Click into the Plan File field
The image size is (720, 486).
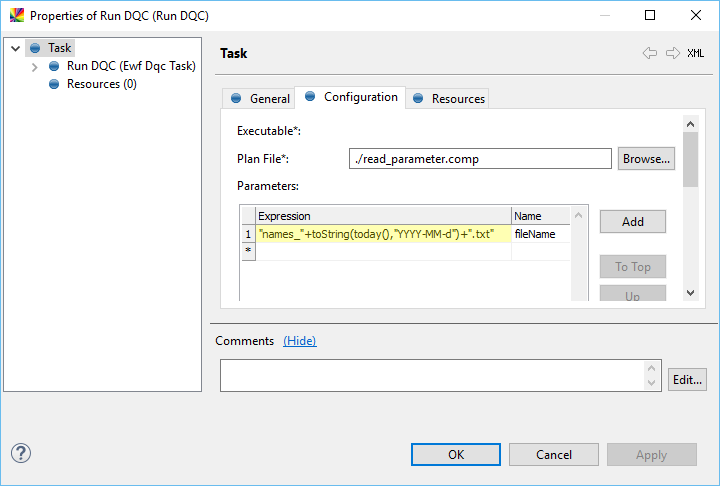click(x=480, y=159)
